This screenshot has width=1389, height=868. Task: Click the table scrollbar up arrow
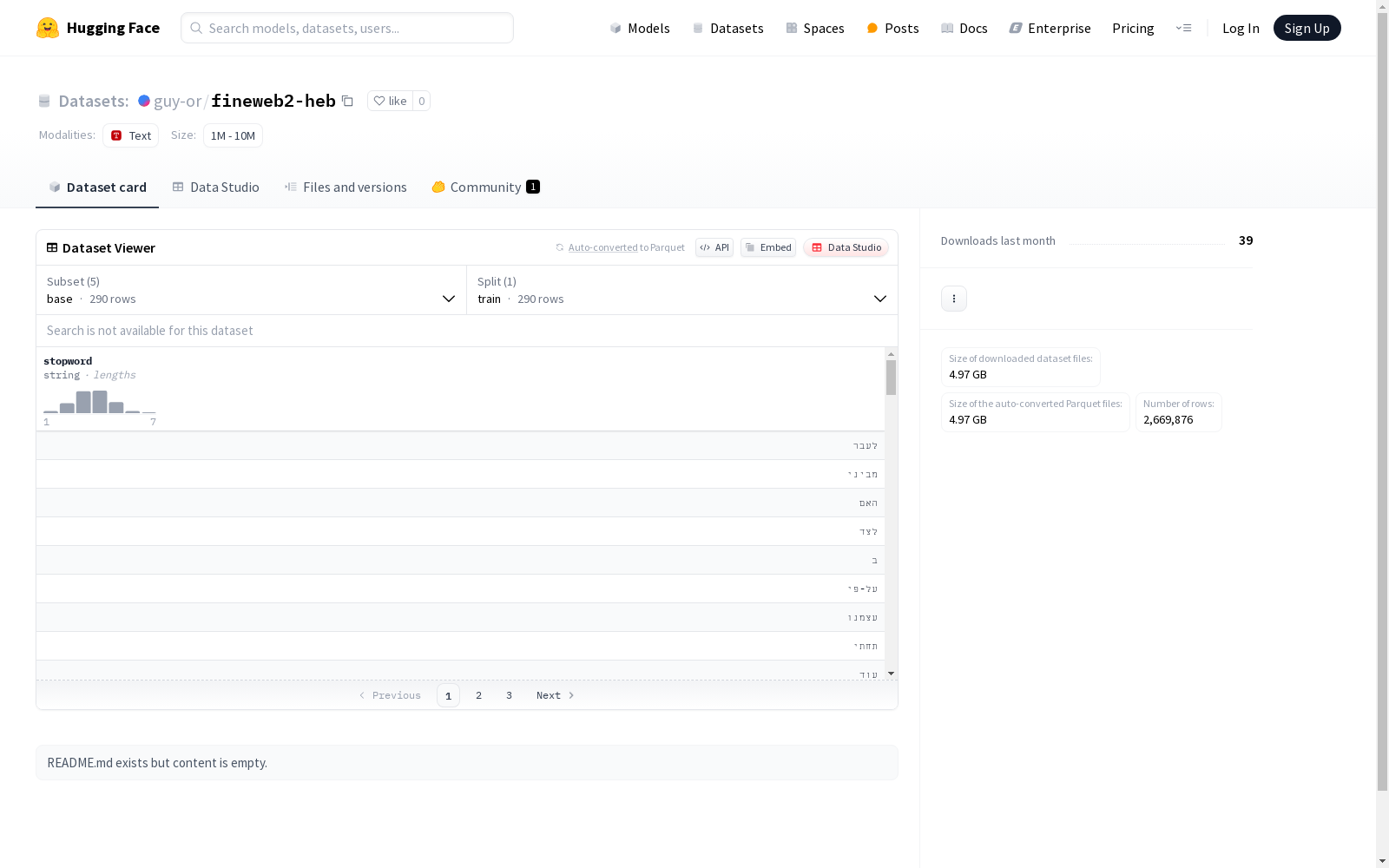[891, 354]
